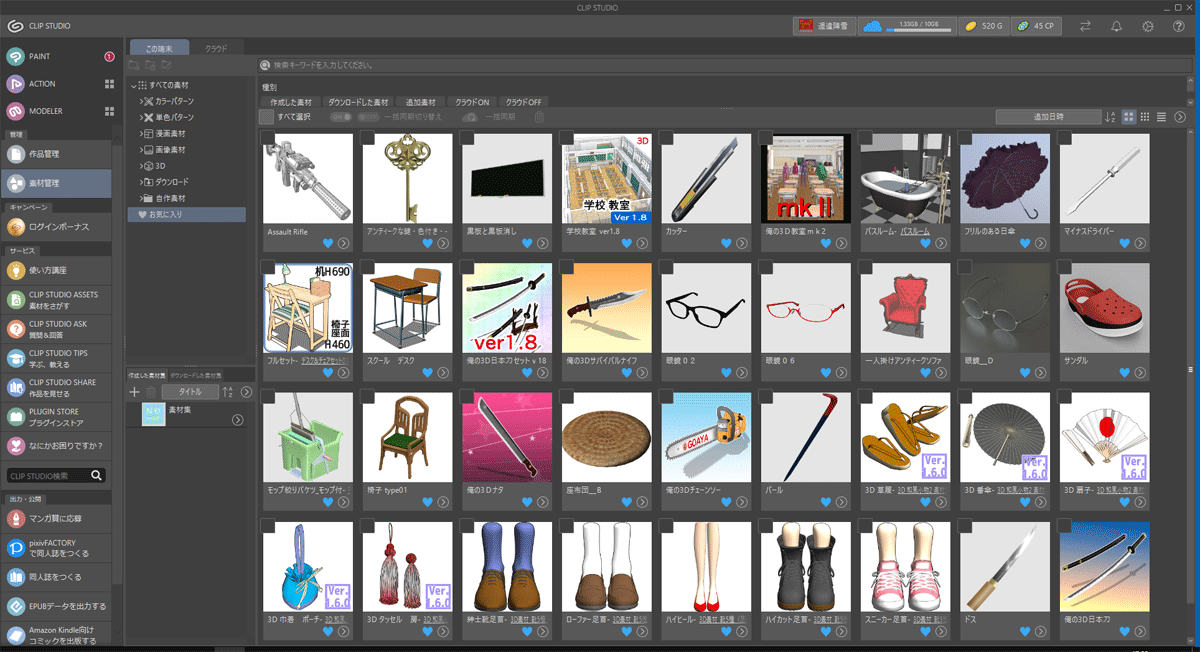The height and width of the screenshot is (652, 1200).
Task: Open CLIP STUDIO SHARE 作品を見せる
Action: [x=58, y=387]
